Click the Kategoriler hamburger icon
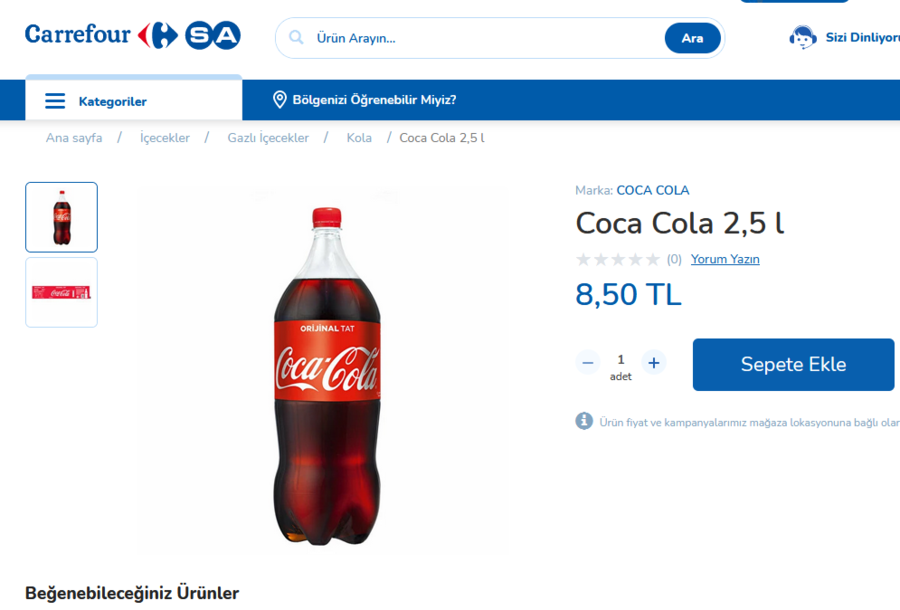Screen dimensions: 900x610 point(56,101)
